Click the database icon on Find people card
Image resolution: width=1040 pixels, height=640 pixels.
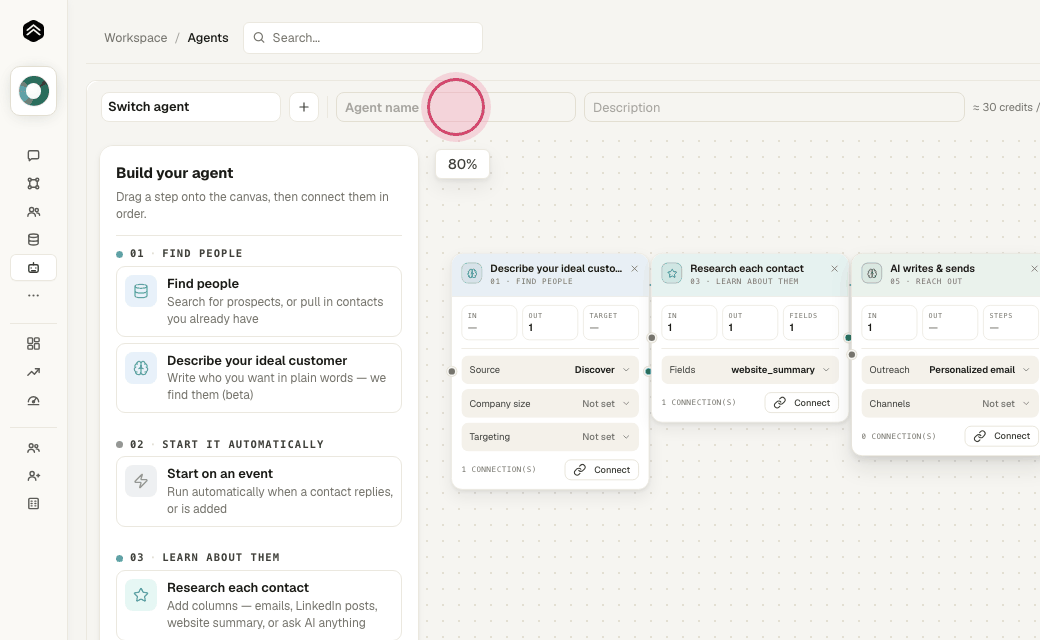pos(141,291)
